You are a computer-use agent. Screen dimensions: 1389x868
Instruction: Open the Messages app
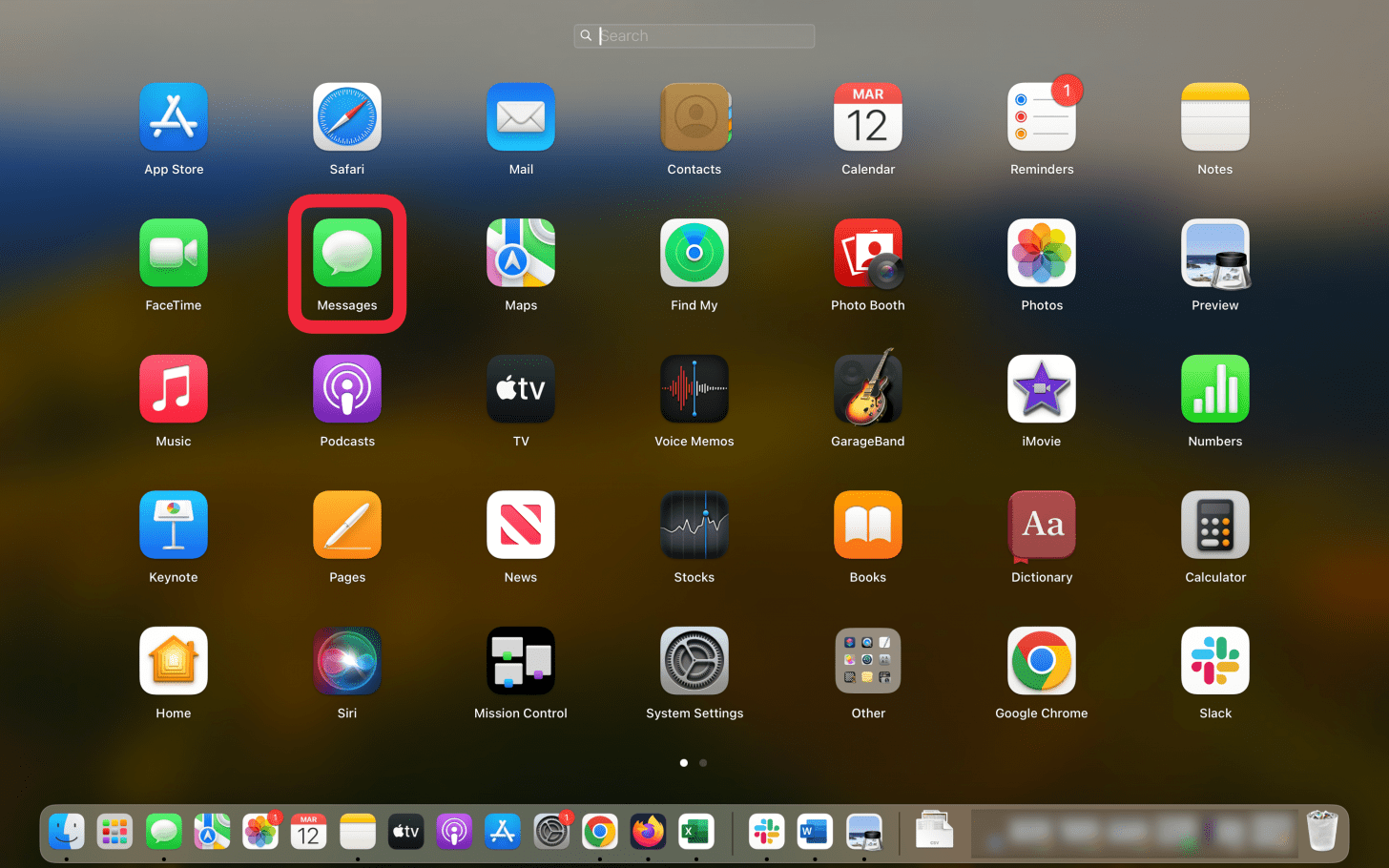[x=346, y=253]
